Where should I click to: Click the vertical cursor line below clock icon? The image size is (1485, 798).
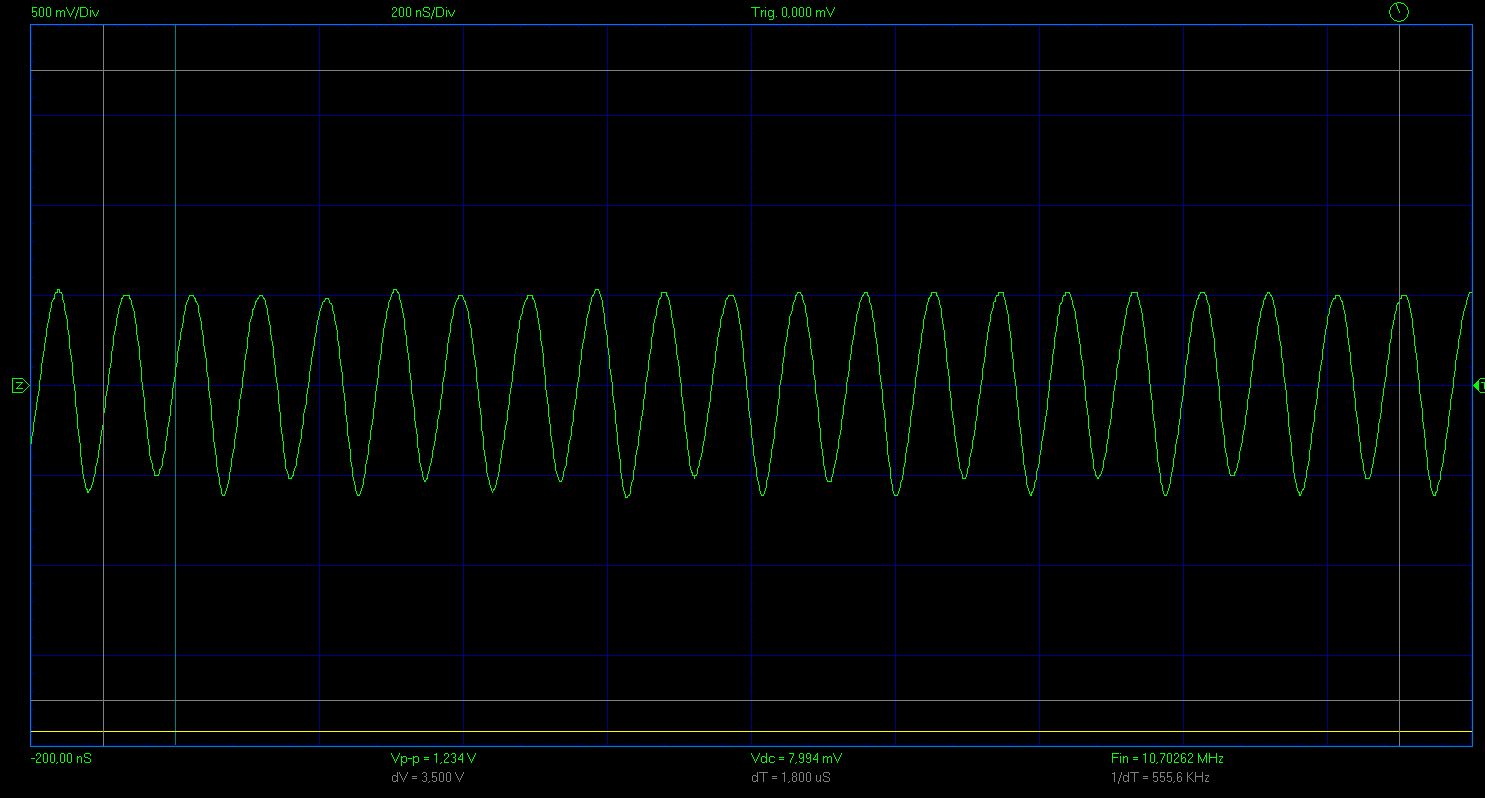coord(1398,200)
